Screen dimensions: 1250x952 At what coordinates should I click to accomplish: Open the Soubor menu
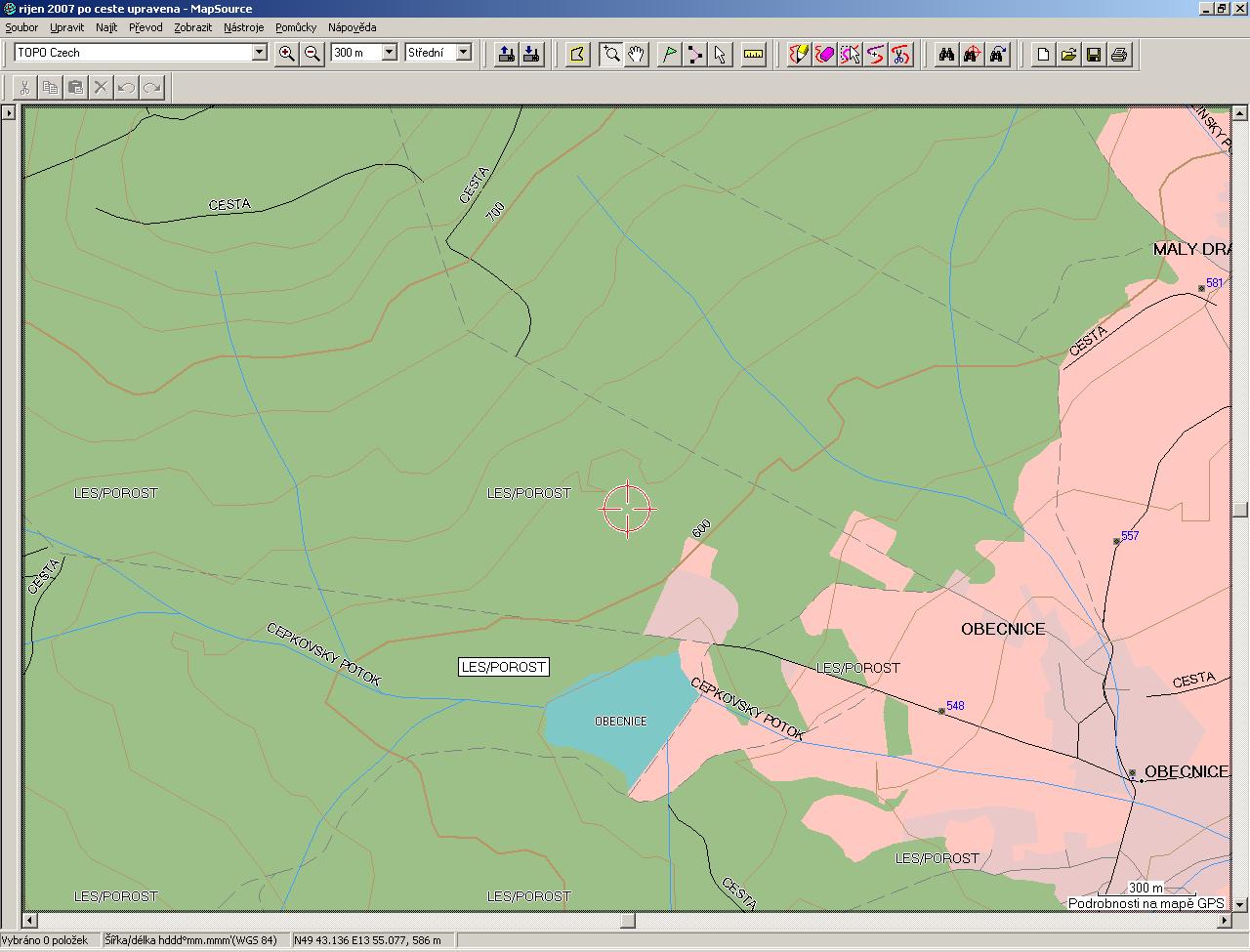pyautogui.click(x=21, y=27)
